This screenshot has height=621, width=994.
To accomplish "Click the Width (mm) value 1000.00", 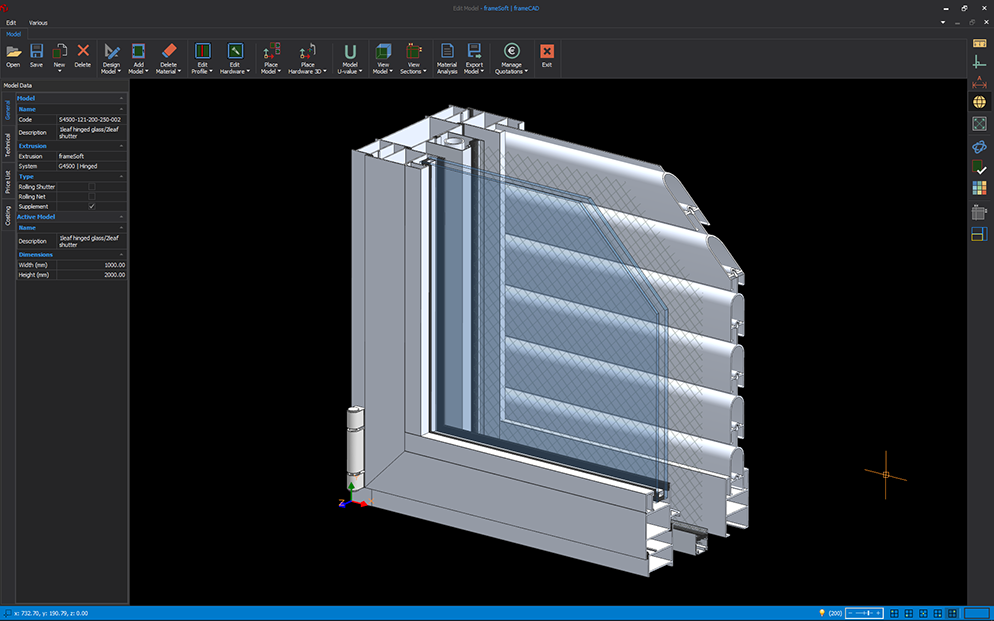I will pyautogui.click(x=91, y=265).
